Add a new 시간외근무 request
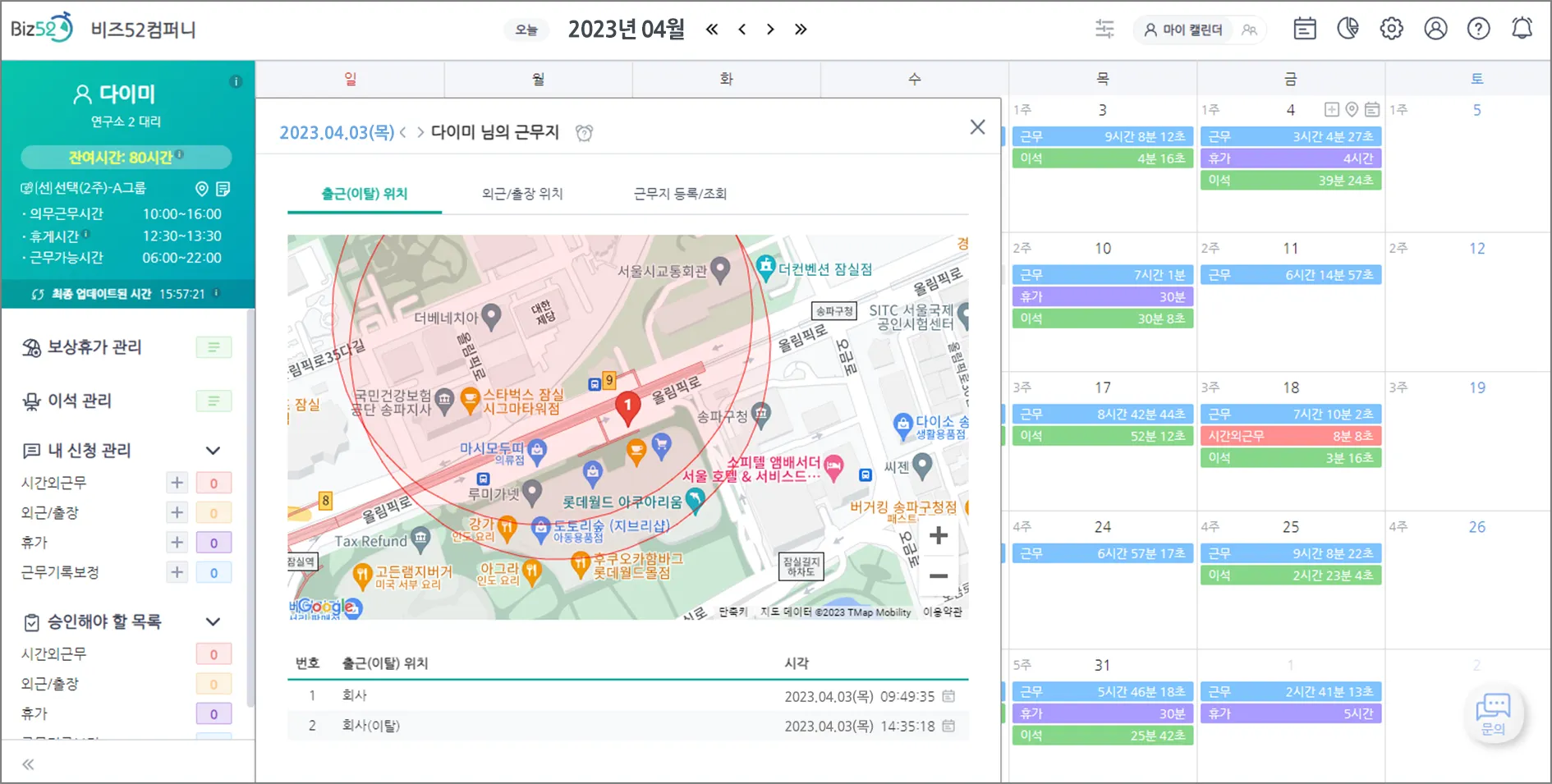The height and width of the screenshot is (784, 1552). point(177,483)
